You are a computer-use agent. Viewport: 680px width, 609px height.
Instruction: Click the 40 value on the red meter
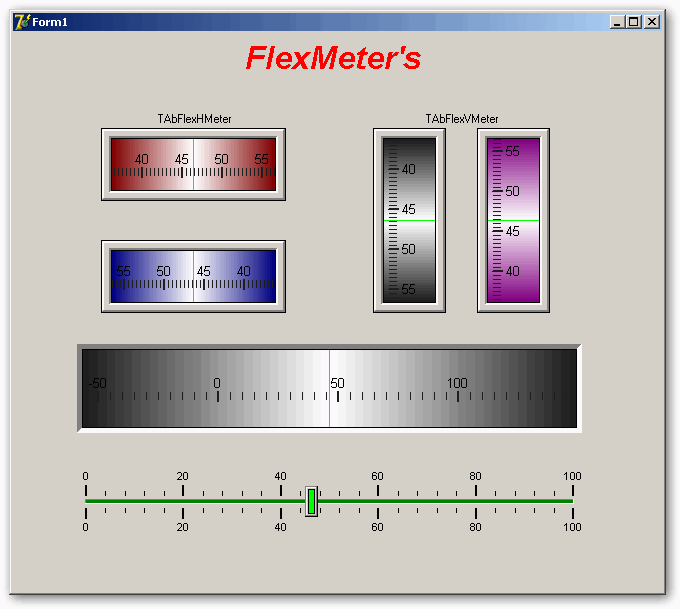coord(142,159)
